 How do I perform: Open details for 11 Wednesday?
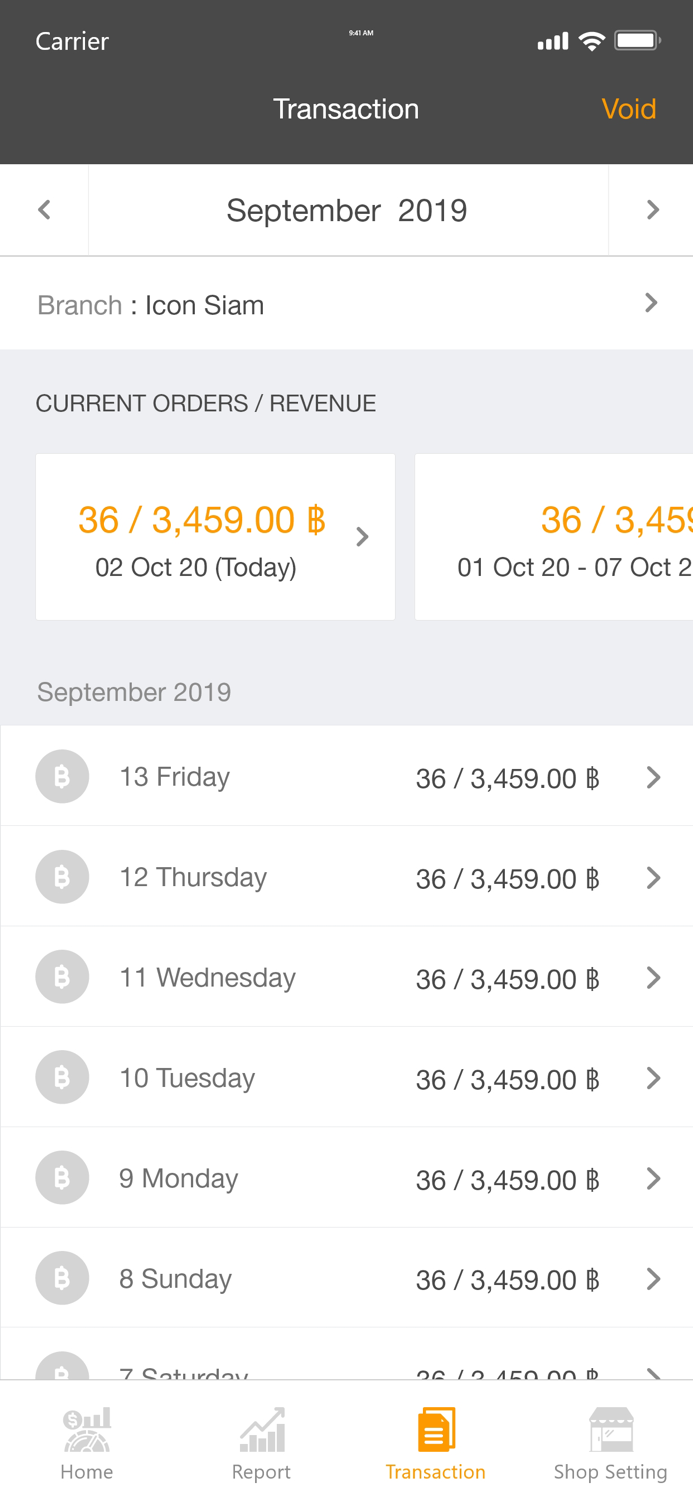tap(346, 976)
